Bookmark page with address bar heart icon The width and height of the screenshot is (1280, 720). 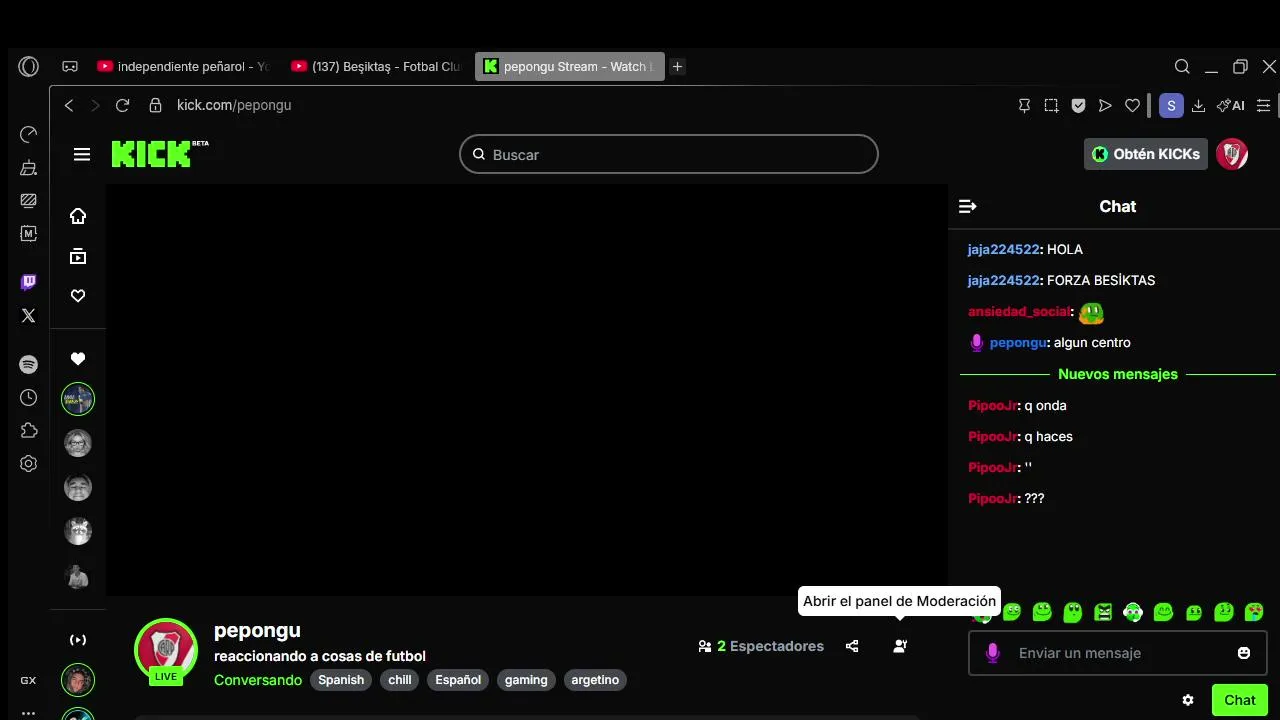tap(1132, 105)
